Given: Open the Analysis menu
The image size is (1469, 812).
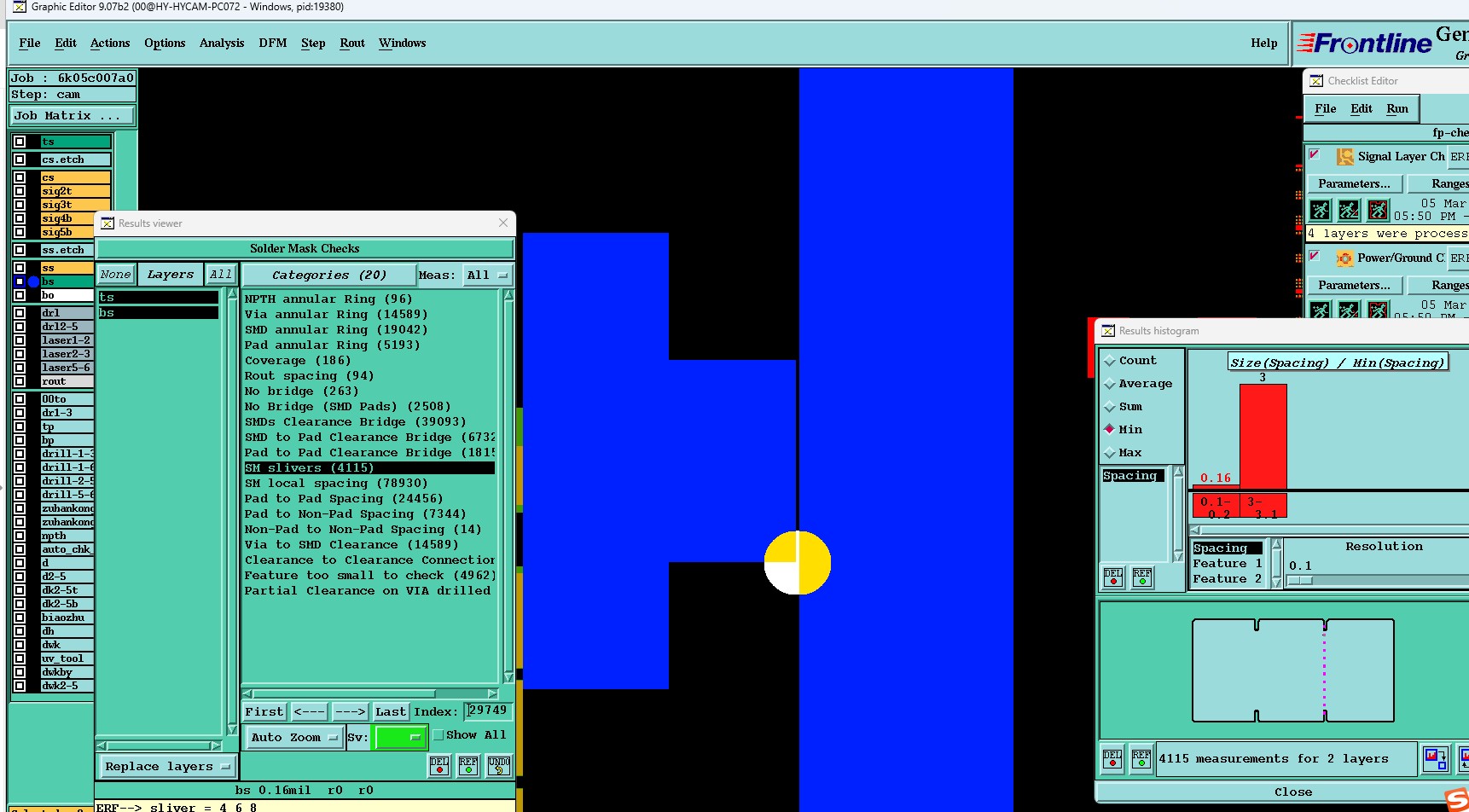Looking at the screenshot, I should pos(222,43).
